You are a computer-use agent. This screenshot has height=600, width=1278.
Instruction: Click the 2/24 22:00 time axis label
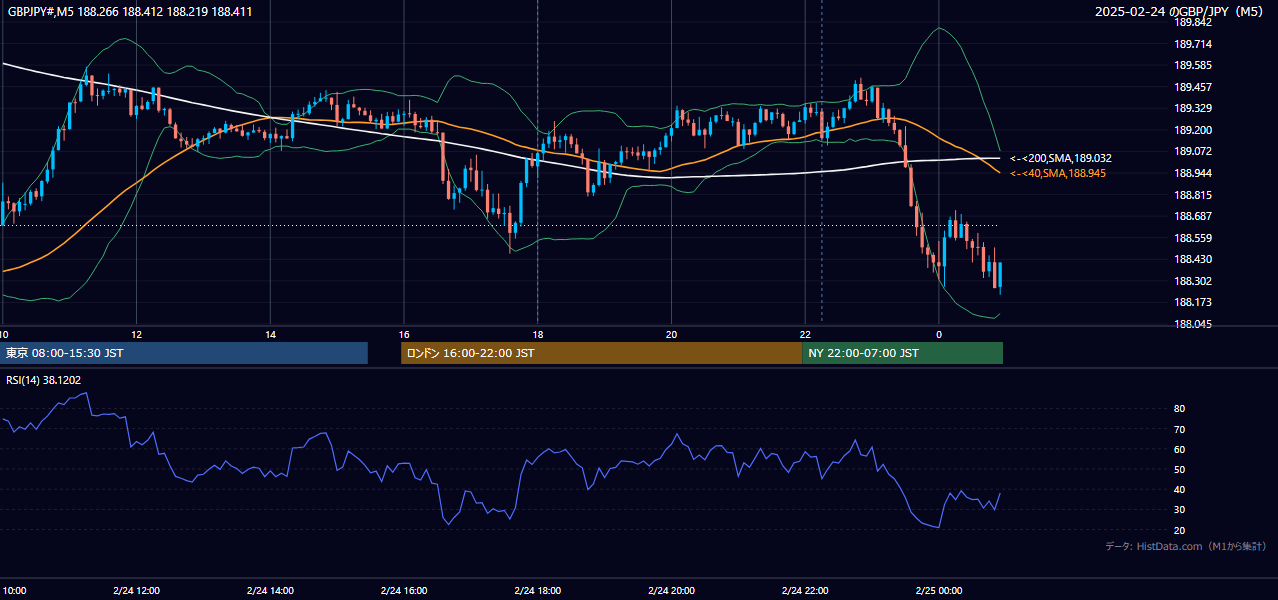[805, 590]
